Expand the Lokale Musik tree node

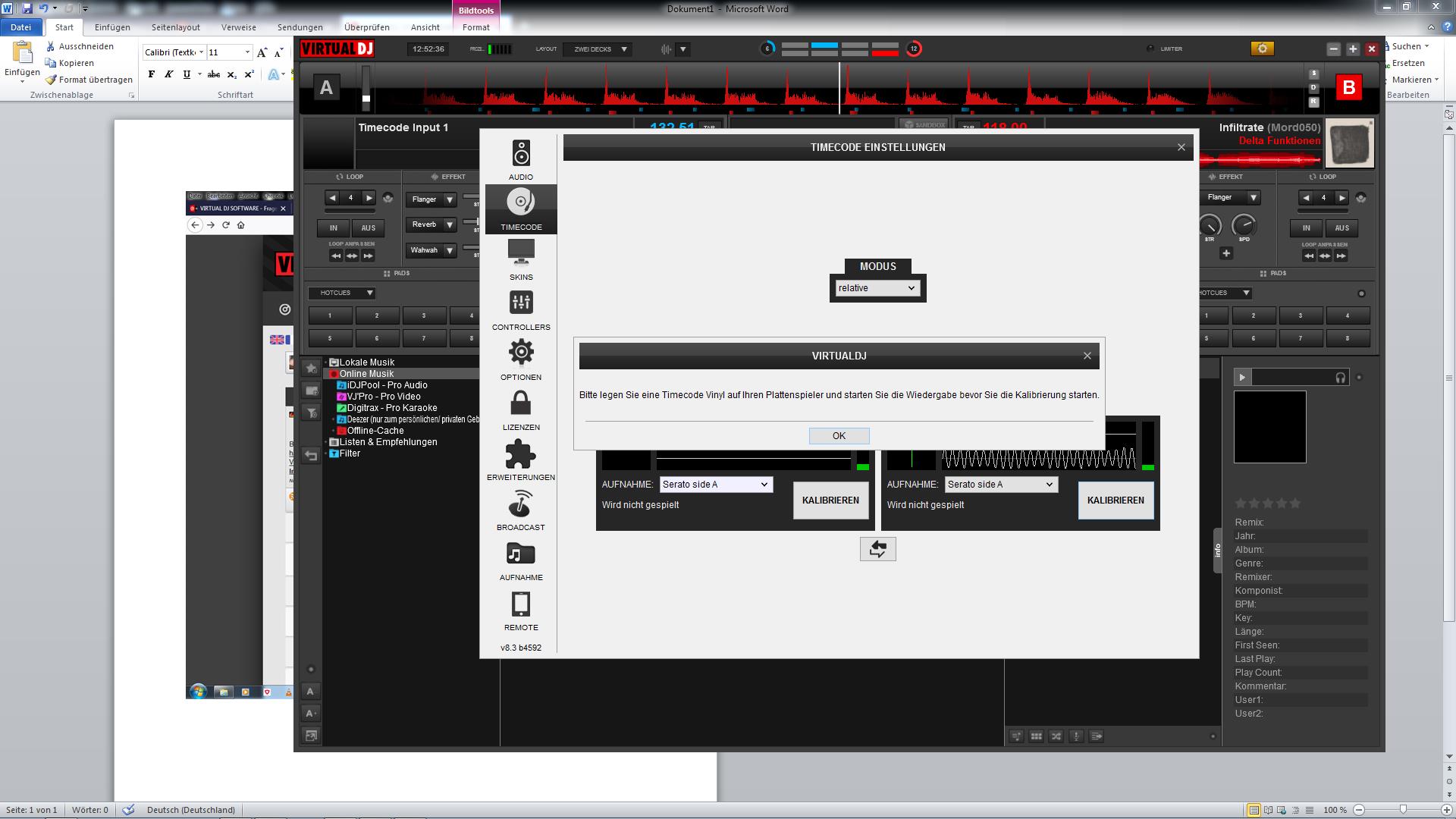click(x=327, y=362)
